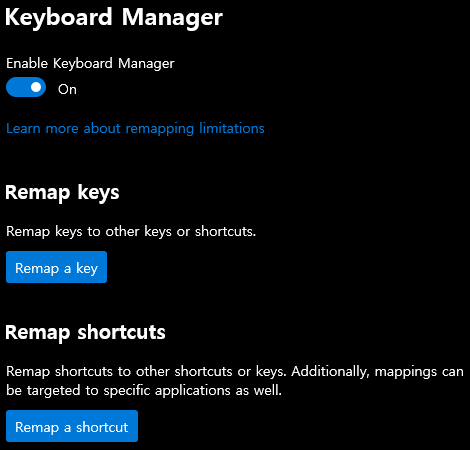Click the white knob of the toggle
Viewport: 470px width, 450px height.
[36, 87]
